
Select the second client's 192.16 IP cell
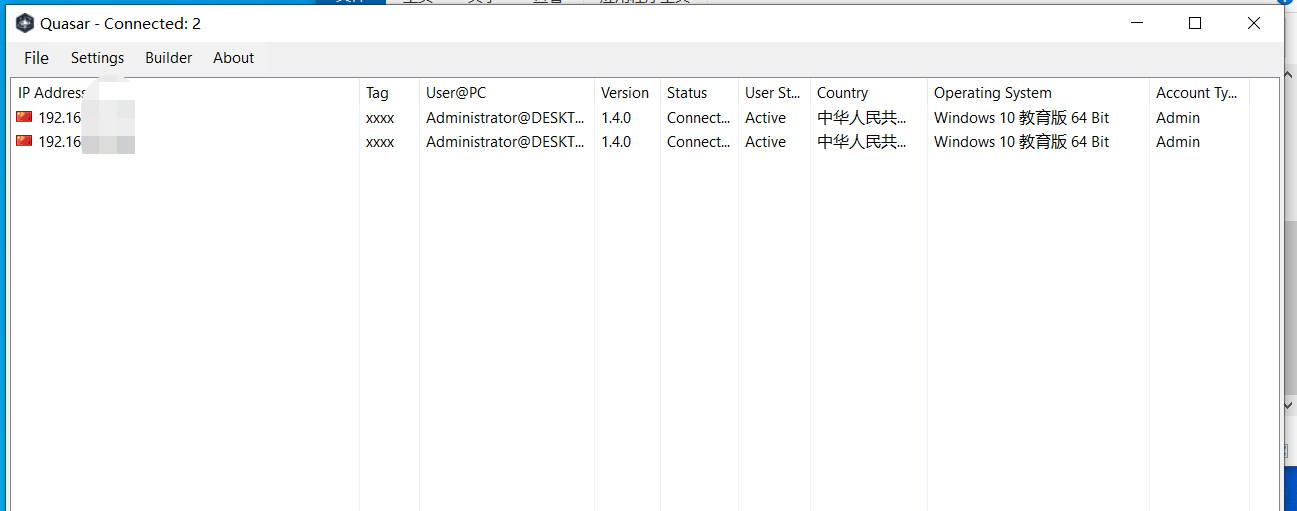(60, 142)
